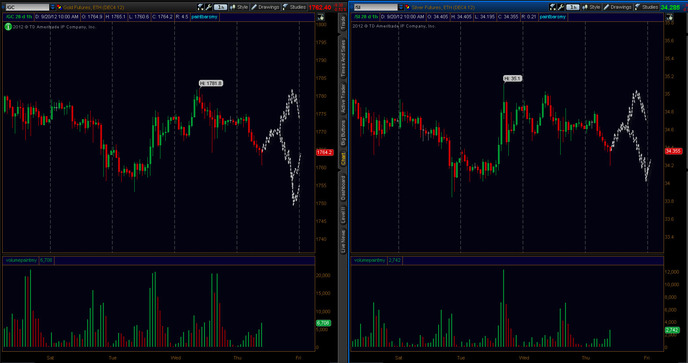Screen dimensions: 688x363
Task: Open the Drawings menu on the silver chart
Action: click(x=618, y=7)
